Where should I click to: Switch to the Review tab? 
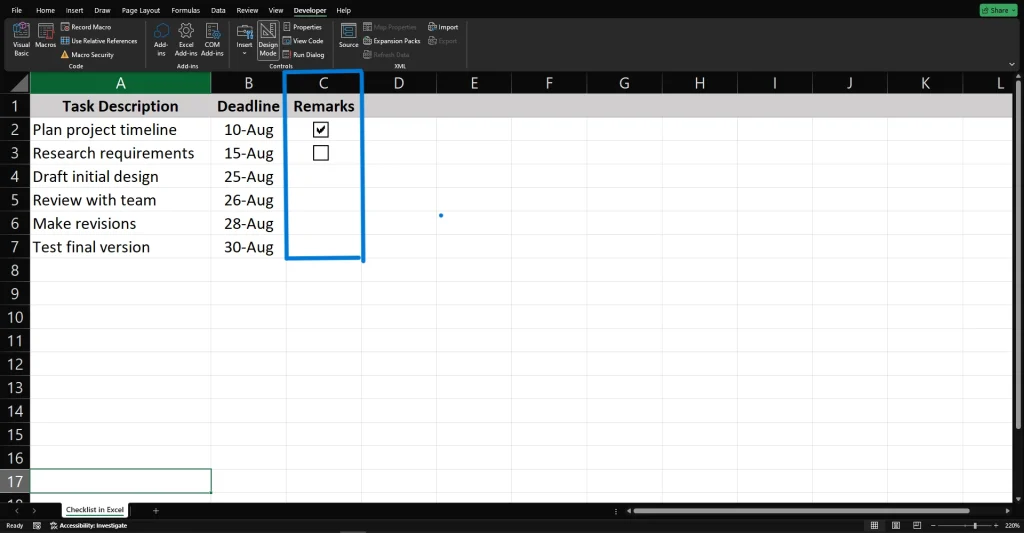(247, 10)
